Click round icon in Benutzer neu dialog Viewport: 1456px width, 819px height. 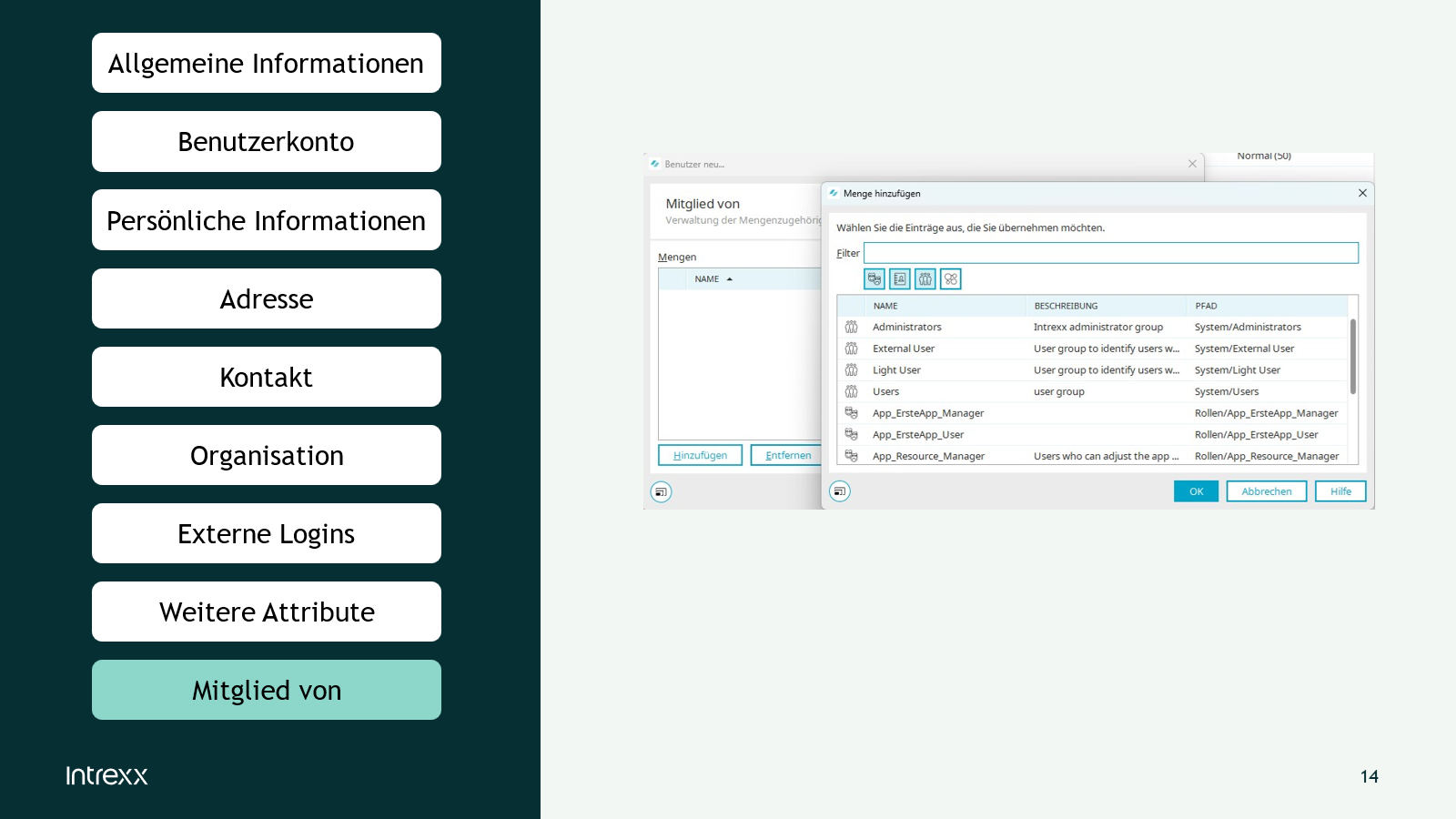click(x=662, y=492)
